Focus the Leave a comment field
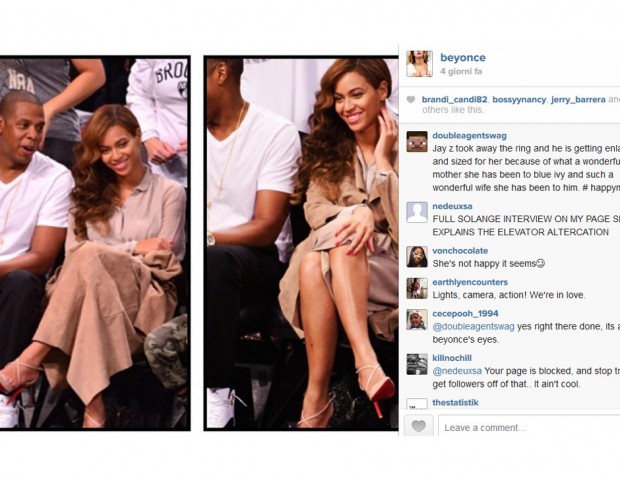 (529, 427)
